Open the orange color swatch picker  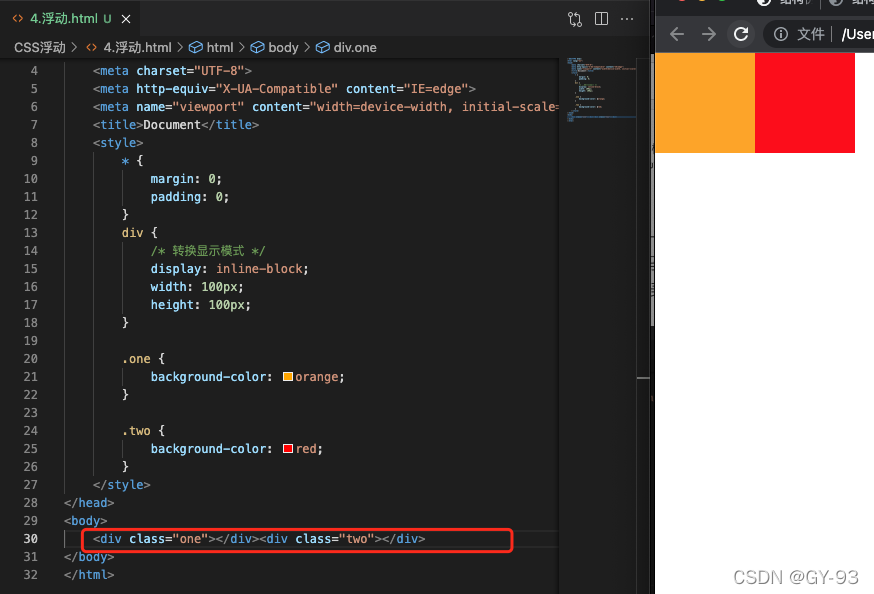point(288,377)
